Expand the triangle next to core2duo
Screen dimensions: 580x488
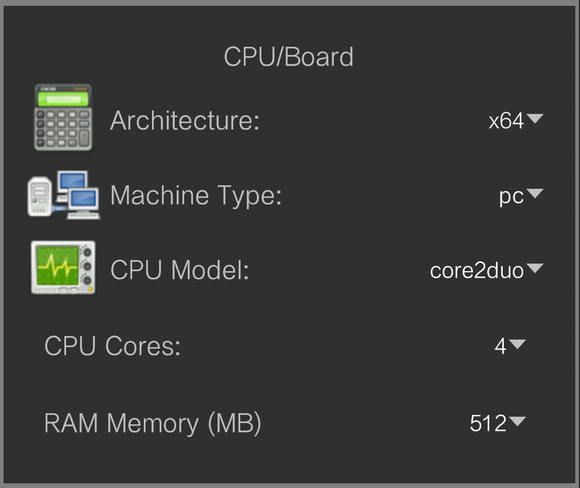coord(535,268)
